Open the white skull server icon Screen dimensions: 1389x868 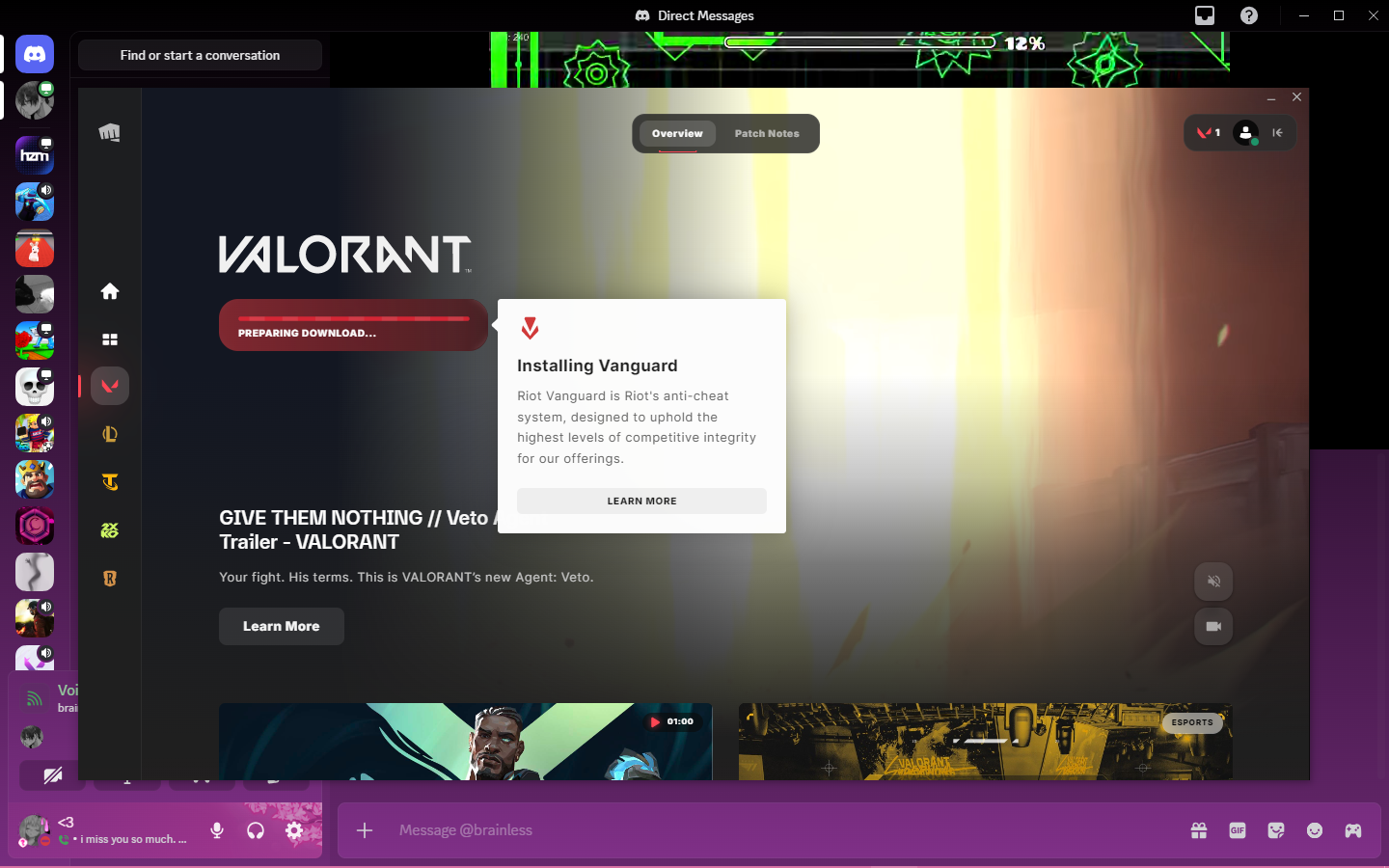35,387
